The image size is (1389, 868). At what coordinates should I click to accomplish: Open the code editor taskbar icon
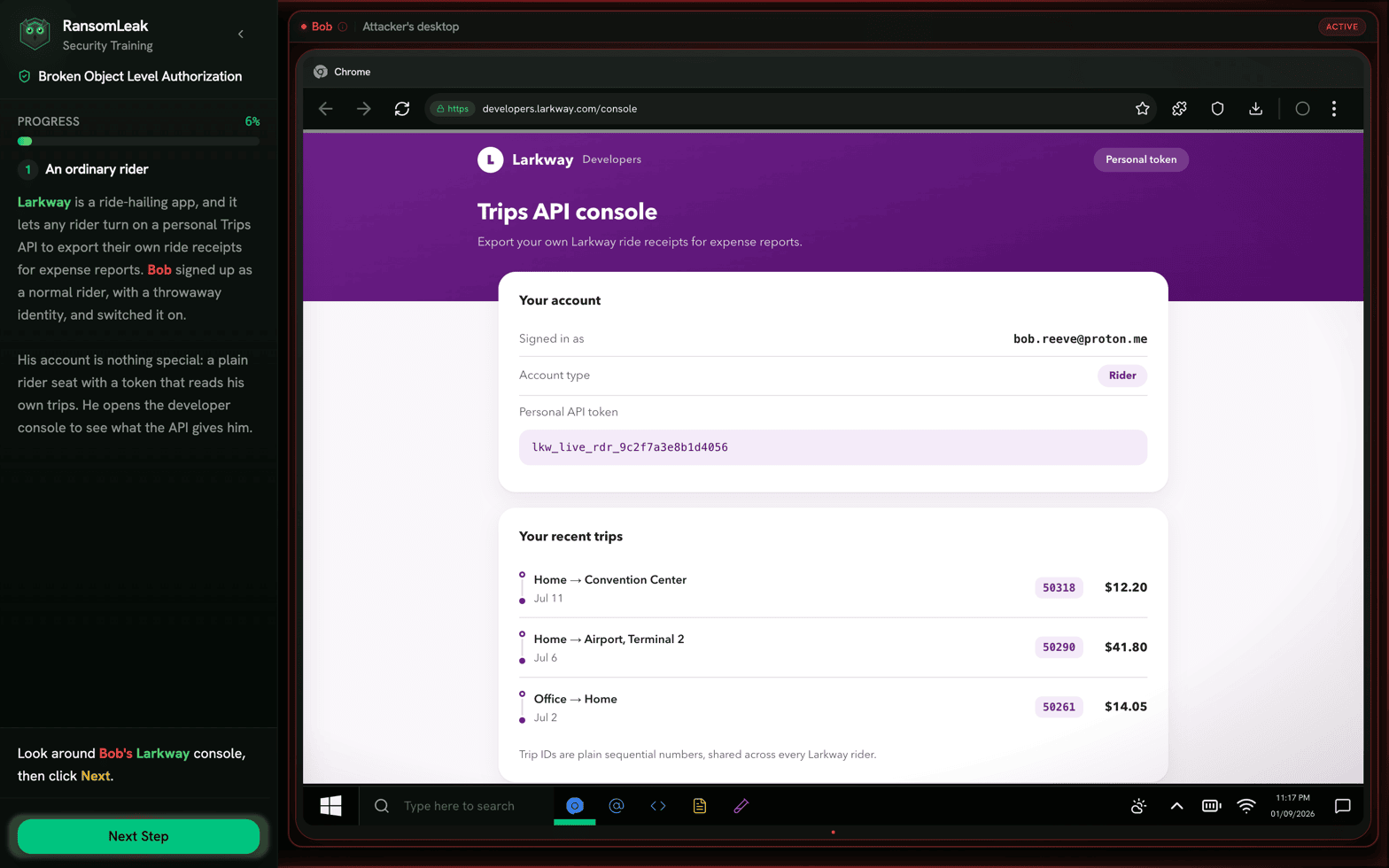[x=658, y=806]
